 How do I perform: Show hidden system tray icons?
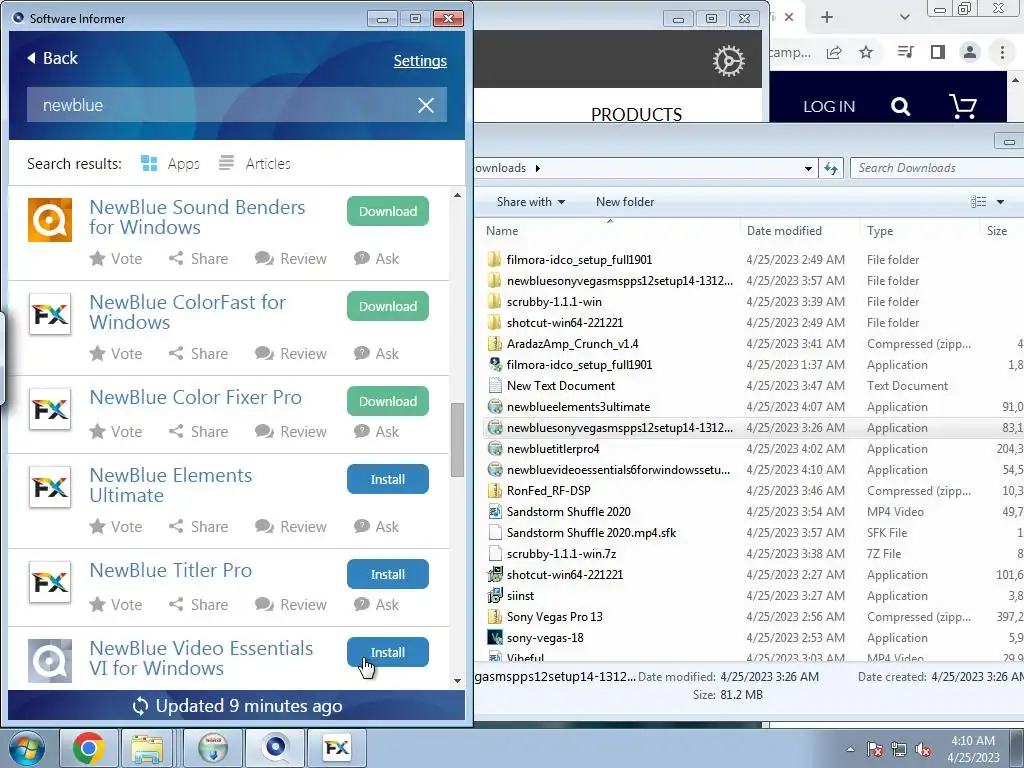point(850,749)
